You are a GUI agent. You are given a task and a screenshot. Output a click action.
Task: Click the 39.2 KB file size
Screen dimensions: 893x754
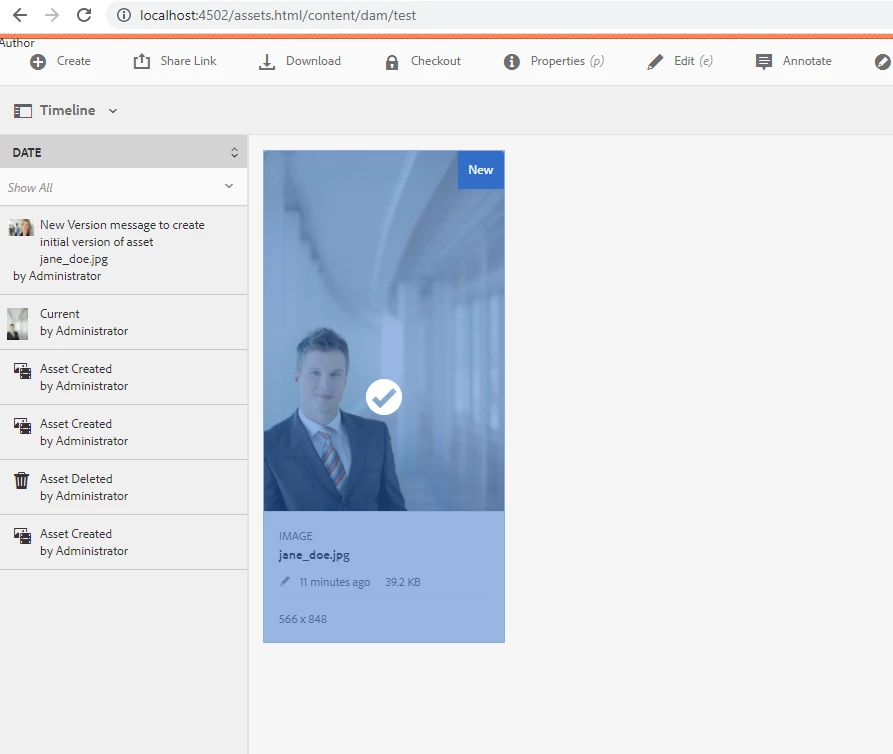coord(403,582)
